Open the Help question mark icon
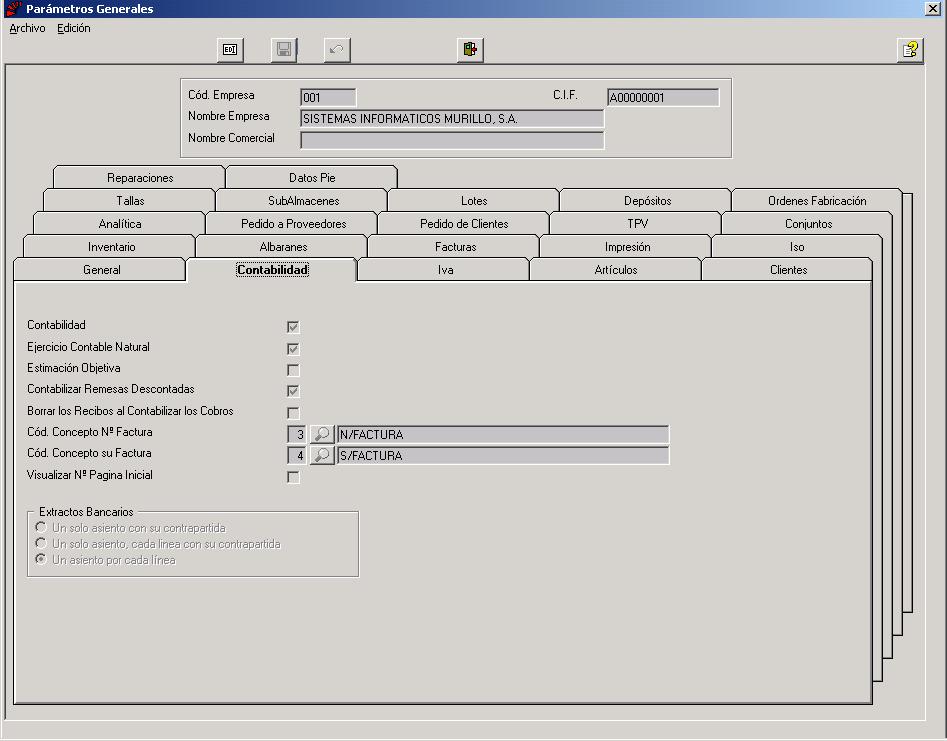The width and height of the screenshot is (947, 741). point(910,50)
